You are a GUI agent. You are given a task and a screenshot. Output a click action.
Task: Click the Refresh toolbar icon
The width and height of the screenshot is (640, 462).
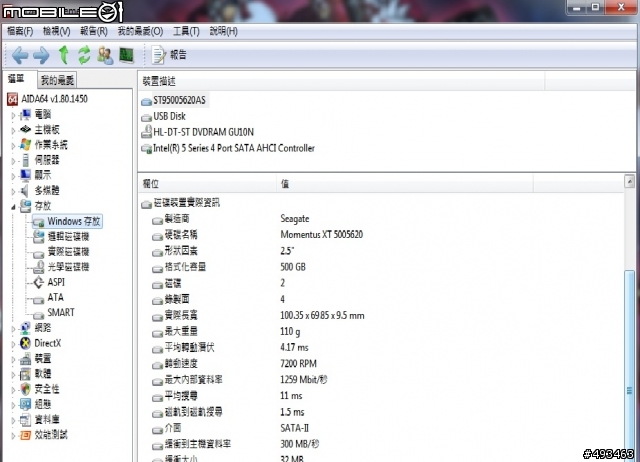(x=84, y=55)
